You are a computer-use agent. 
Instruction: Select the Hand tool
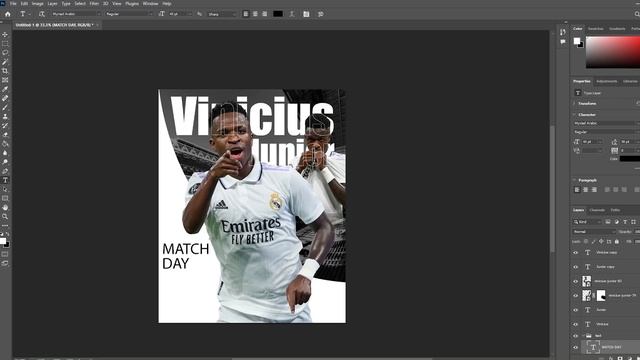click(x=5, y=207)
